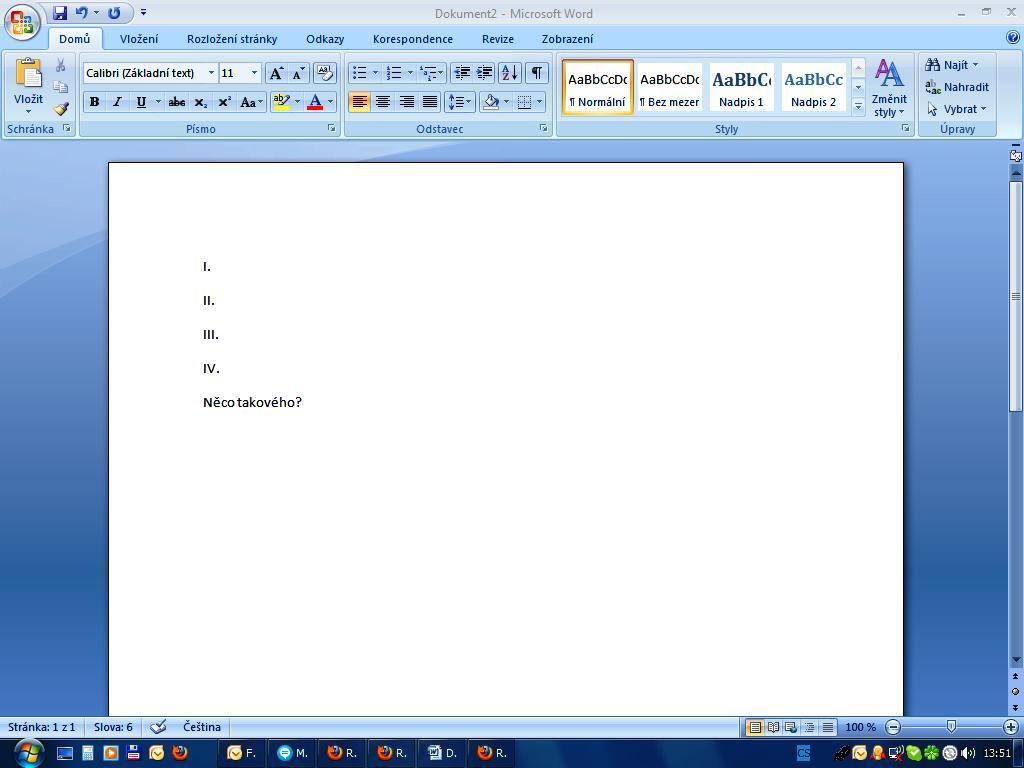The width and height of the screenshot is (1024, 768).
Task: Open the font size dropdown
Action: tap(254, 73)
